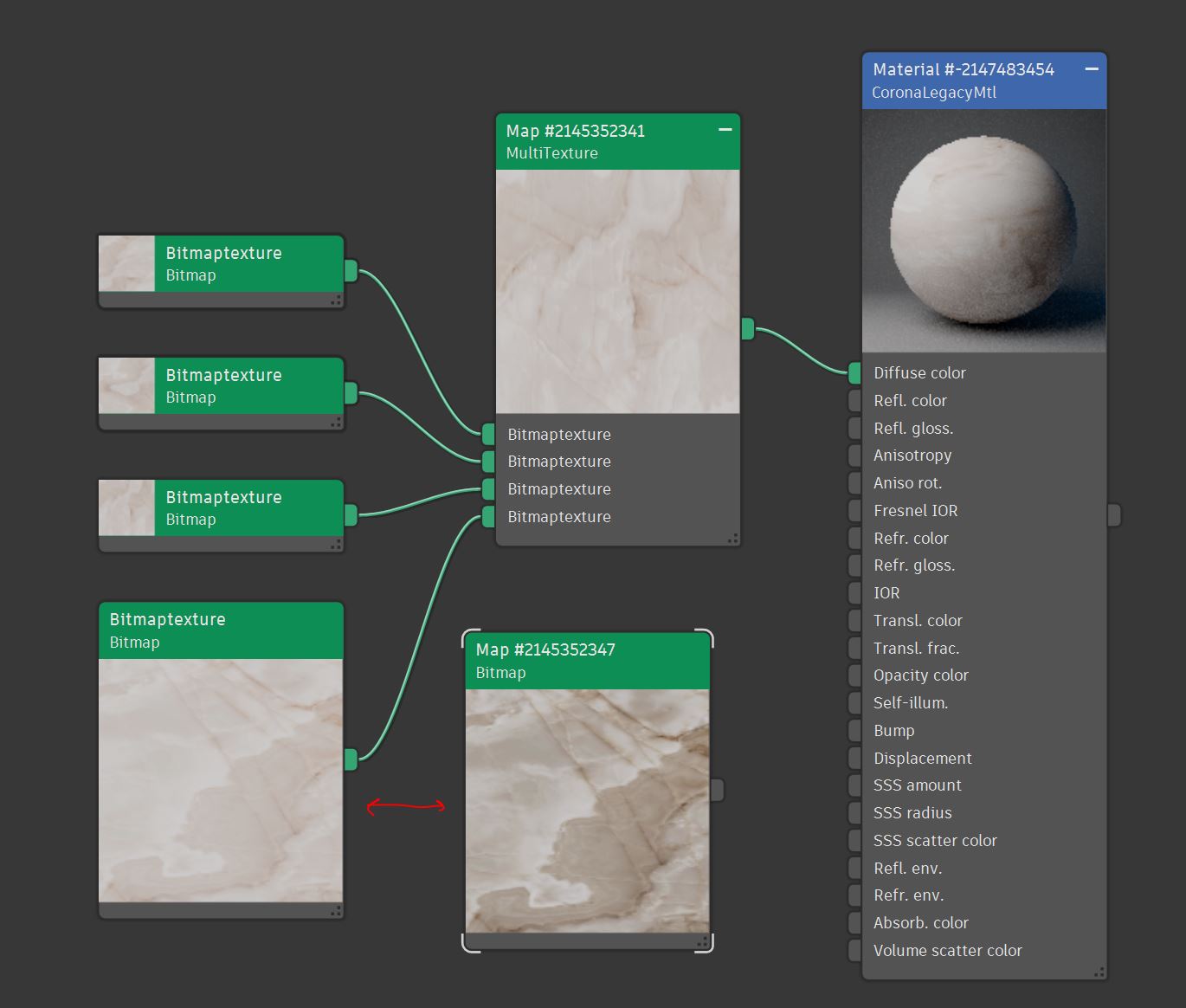Click the CoronaLegacyMtl material output socket
Screen dimensions: 1186x1008
pyautogui.click(x=1115, y=514)
